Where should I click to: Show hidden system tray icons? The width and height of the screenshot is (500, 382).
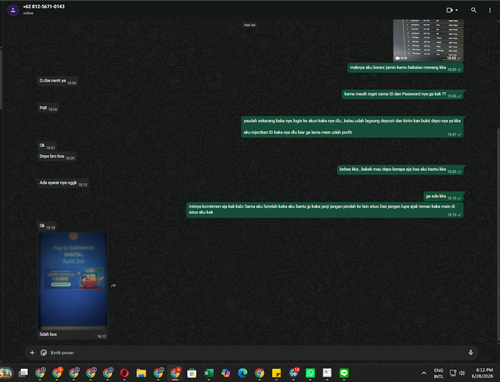point(424,373)
